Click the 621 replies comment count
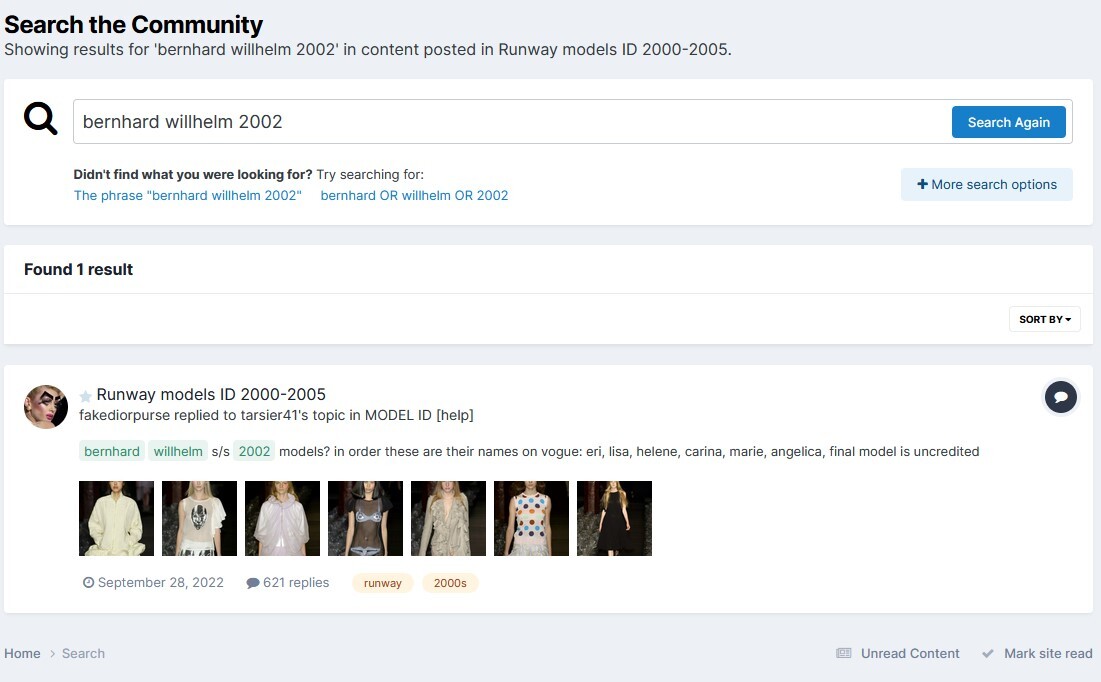The height and width of the screenshot is (682, 1101). pyautogui.click(x=288, y=582)
